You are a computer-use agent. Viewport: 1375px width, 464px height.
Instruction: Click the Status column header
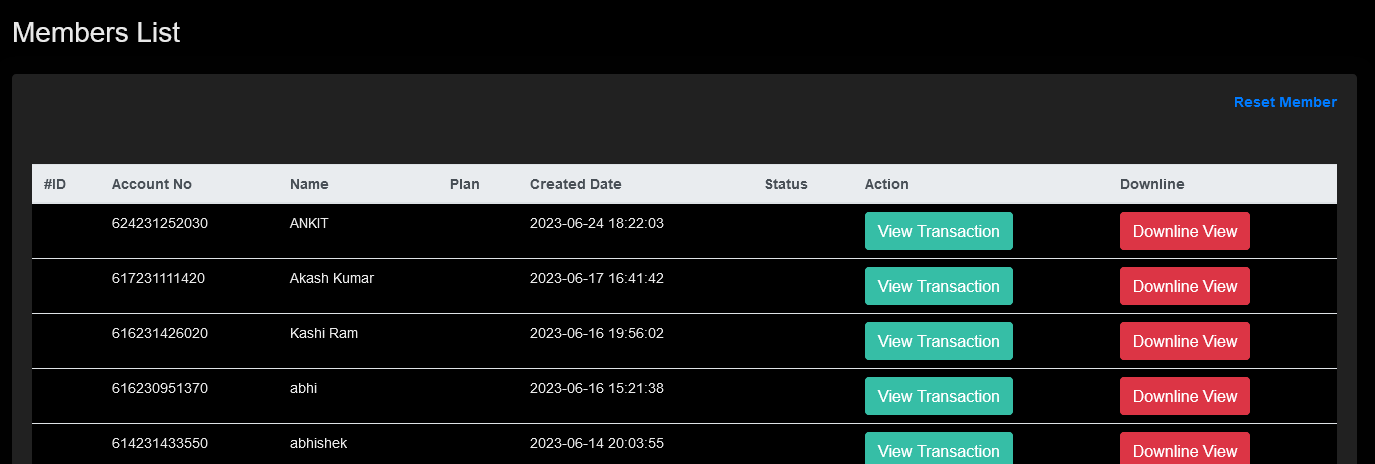[x=786, y=184]
